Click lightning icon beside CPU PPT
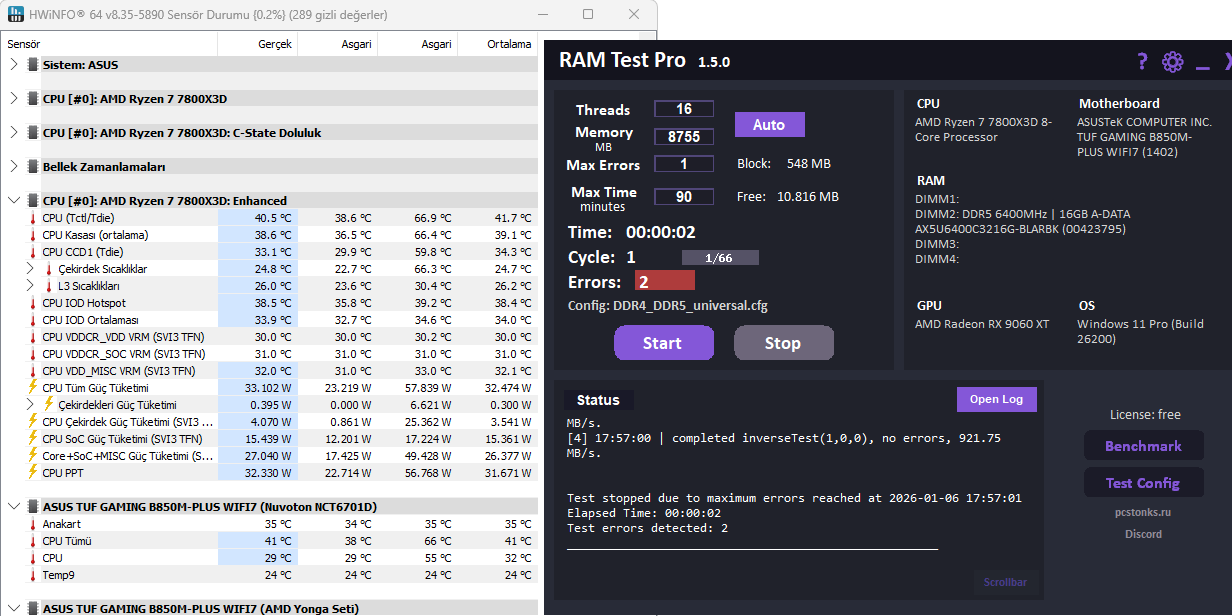This screenshot has width=1232, height=616. (32, 473)
